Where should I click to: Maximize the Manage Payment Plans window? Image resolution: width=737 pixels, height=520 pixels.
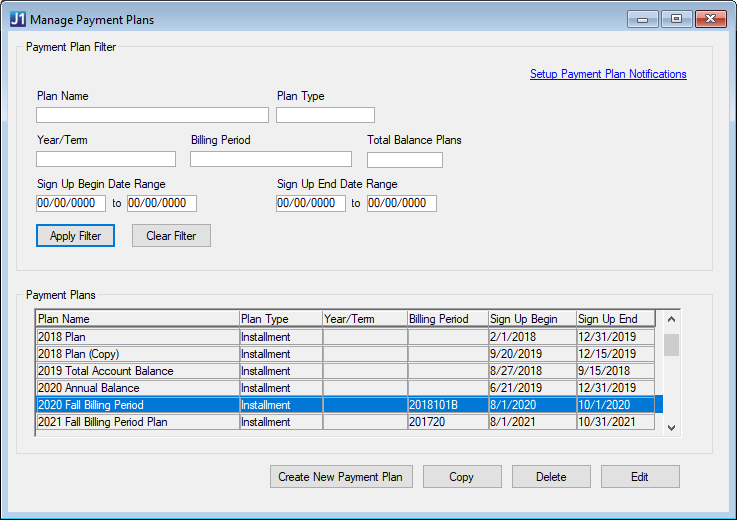click(x=676, y=19)
